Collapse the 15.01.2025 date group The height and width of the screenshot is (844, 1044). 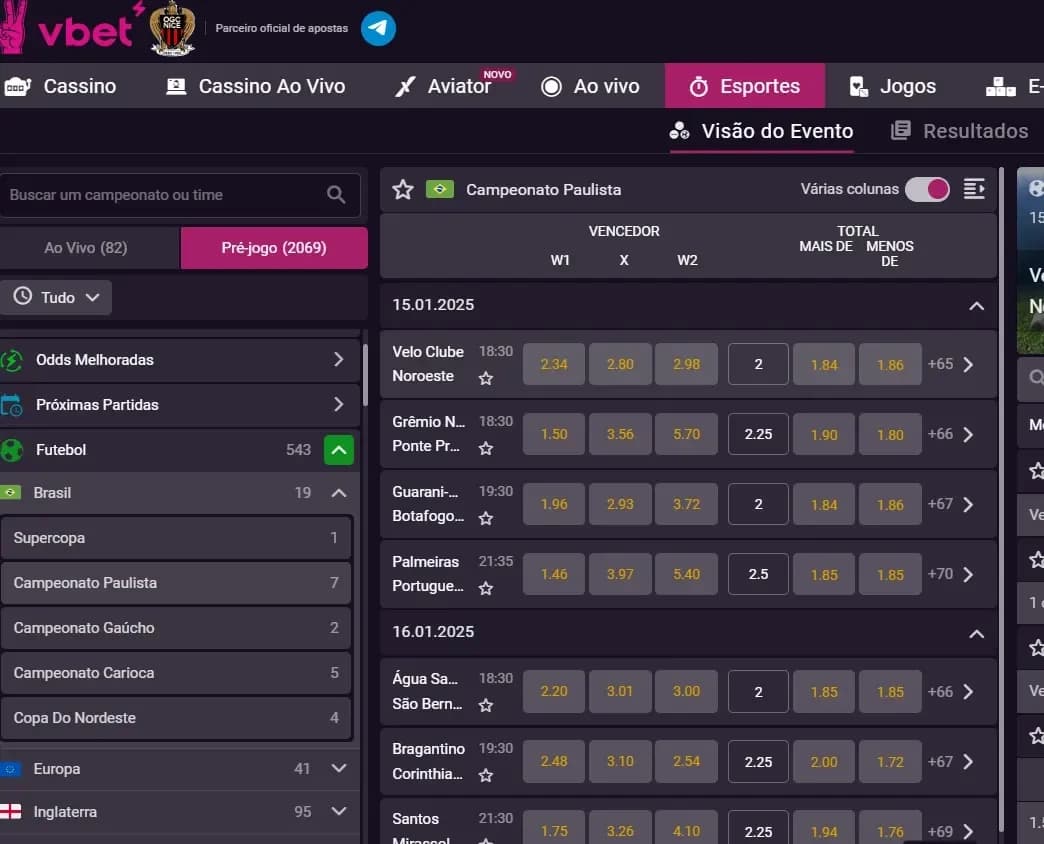976,306
